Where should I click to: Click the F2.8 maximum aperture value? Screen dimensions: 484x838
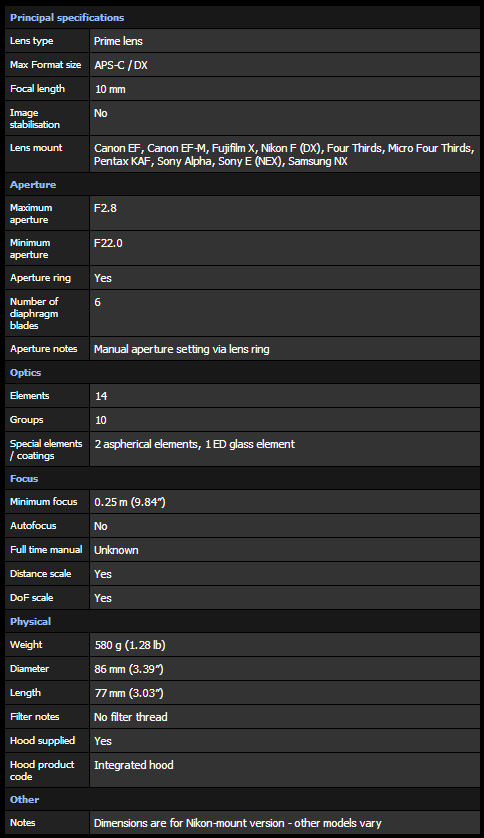[105, 208]
